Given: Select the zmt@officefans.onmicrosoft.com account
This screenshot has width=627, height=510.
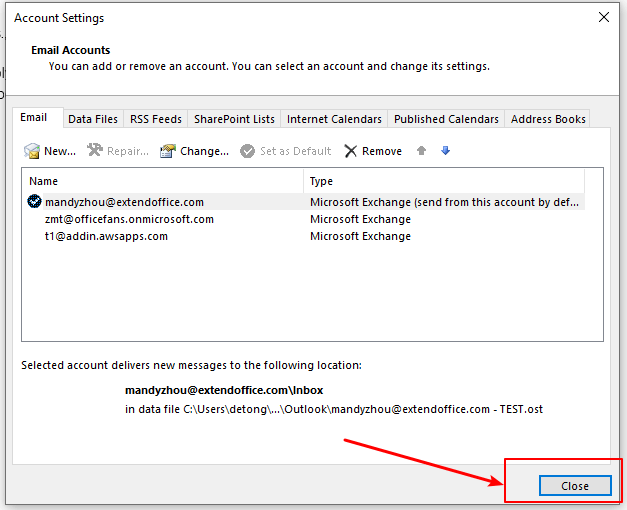Looking at the screenshot, I should [129, 219].
